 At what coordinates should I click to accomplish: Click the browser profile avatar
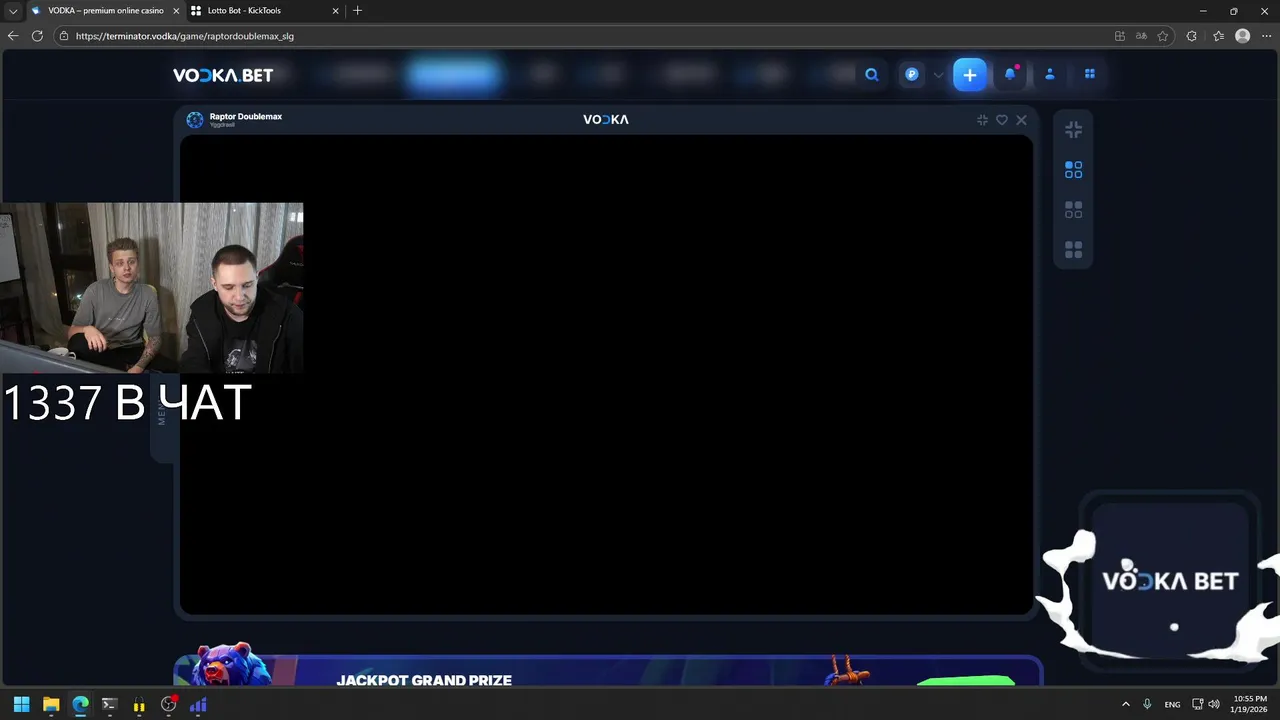click(x=1242, y=36)
